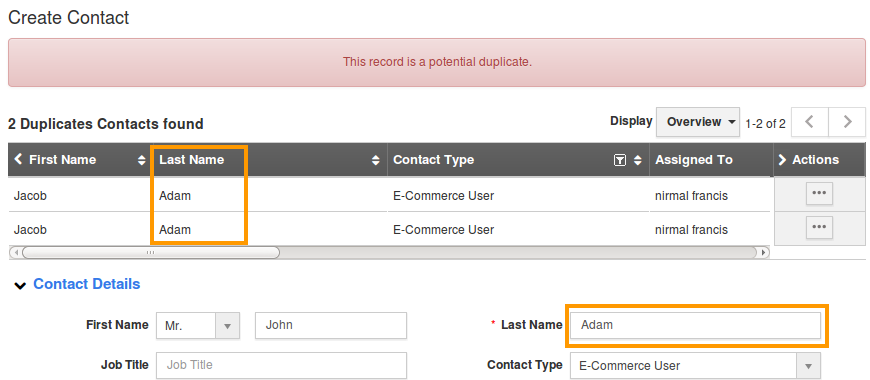Image resolution: width=870 pixels, height=380 pixels.
Task: Click the scrollbar left arrow
Action: [16, 252]
